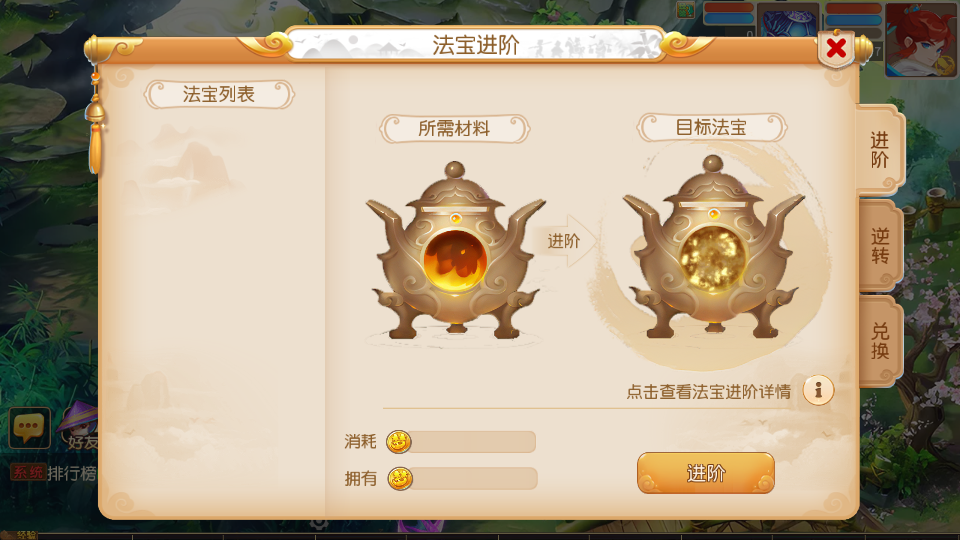The image size is (960, 540).
Task: Open the chat bubble icon
Action: [29, 427]
